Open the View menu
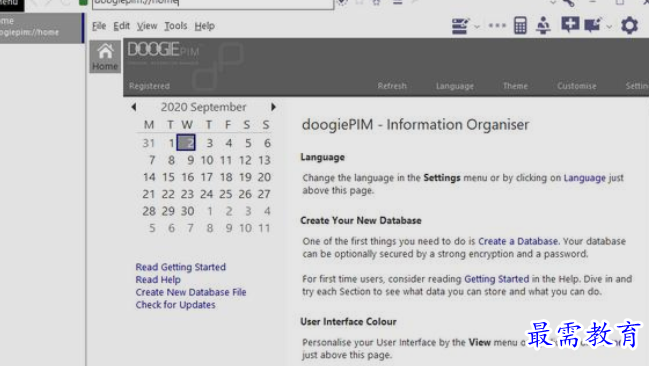 [147, 26]
